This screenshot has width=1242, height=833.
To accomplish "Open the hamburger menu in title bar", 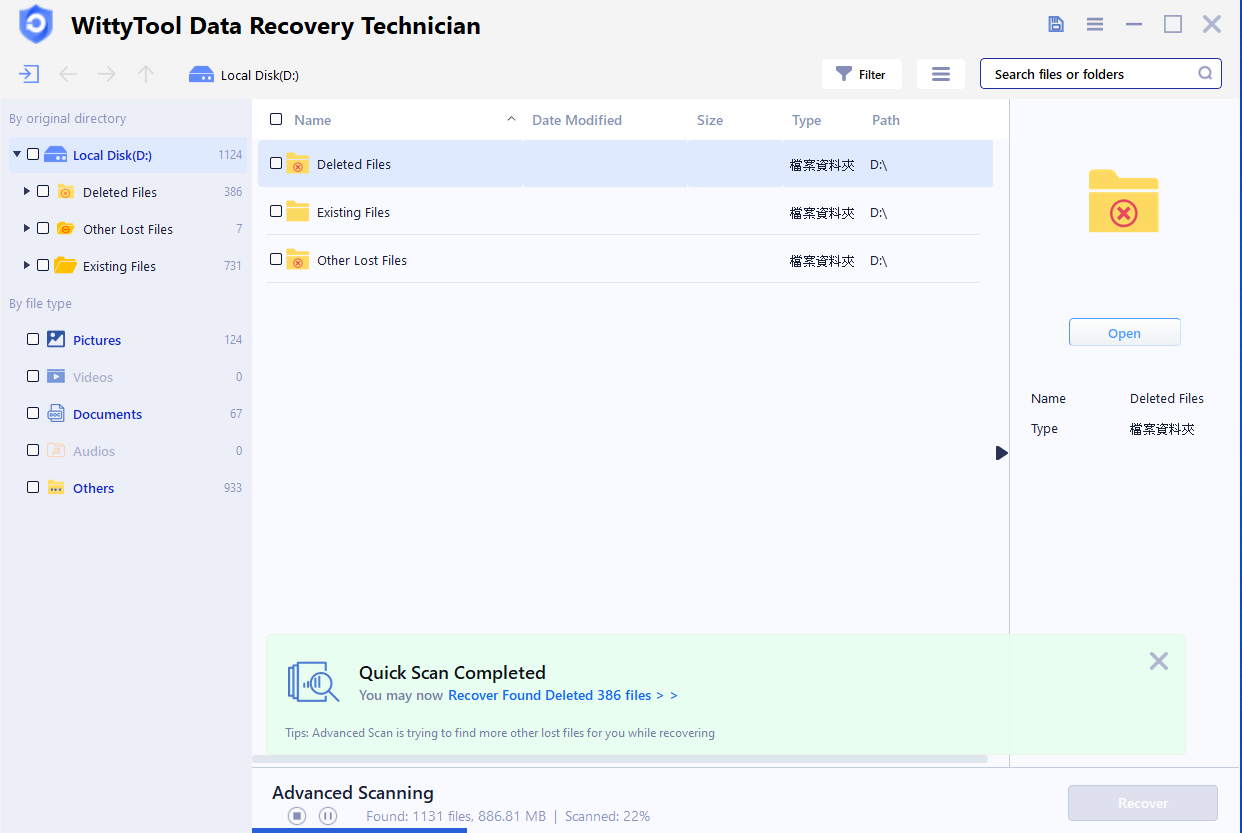I will pos(1095,24).
